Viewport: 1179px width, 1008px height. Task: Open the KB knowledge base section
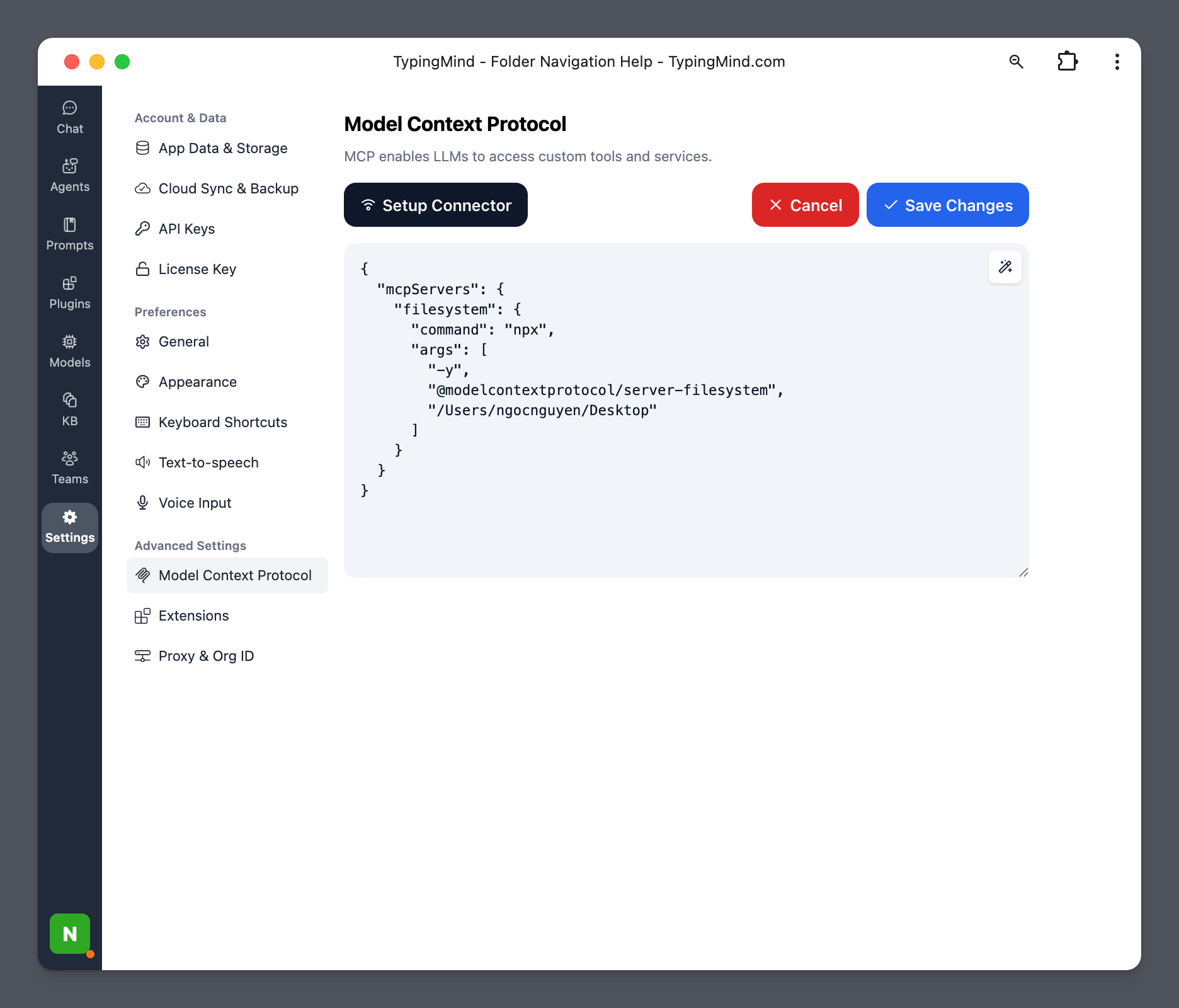(x=70, y=410)
